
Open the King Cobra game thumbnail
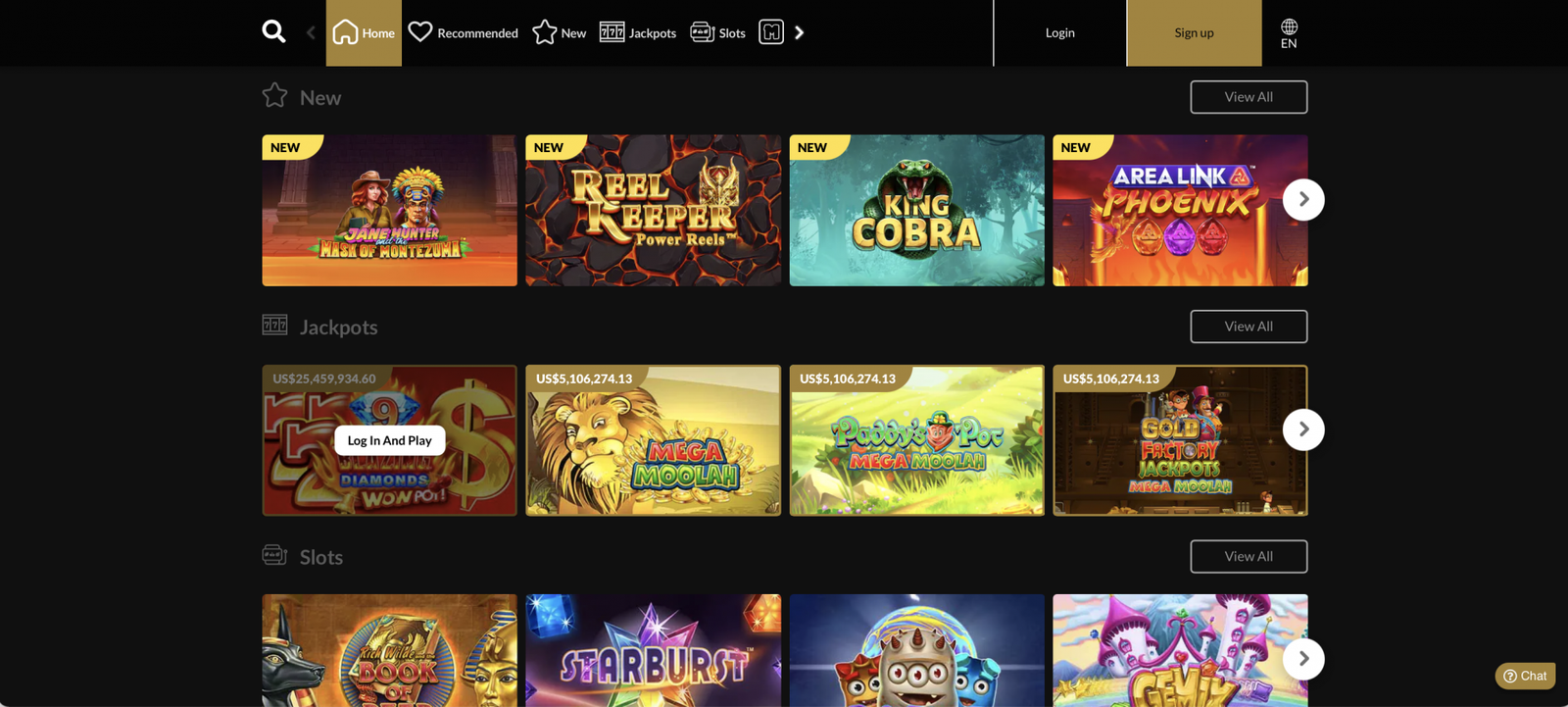(x=916, y=211)
